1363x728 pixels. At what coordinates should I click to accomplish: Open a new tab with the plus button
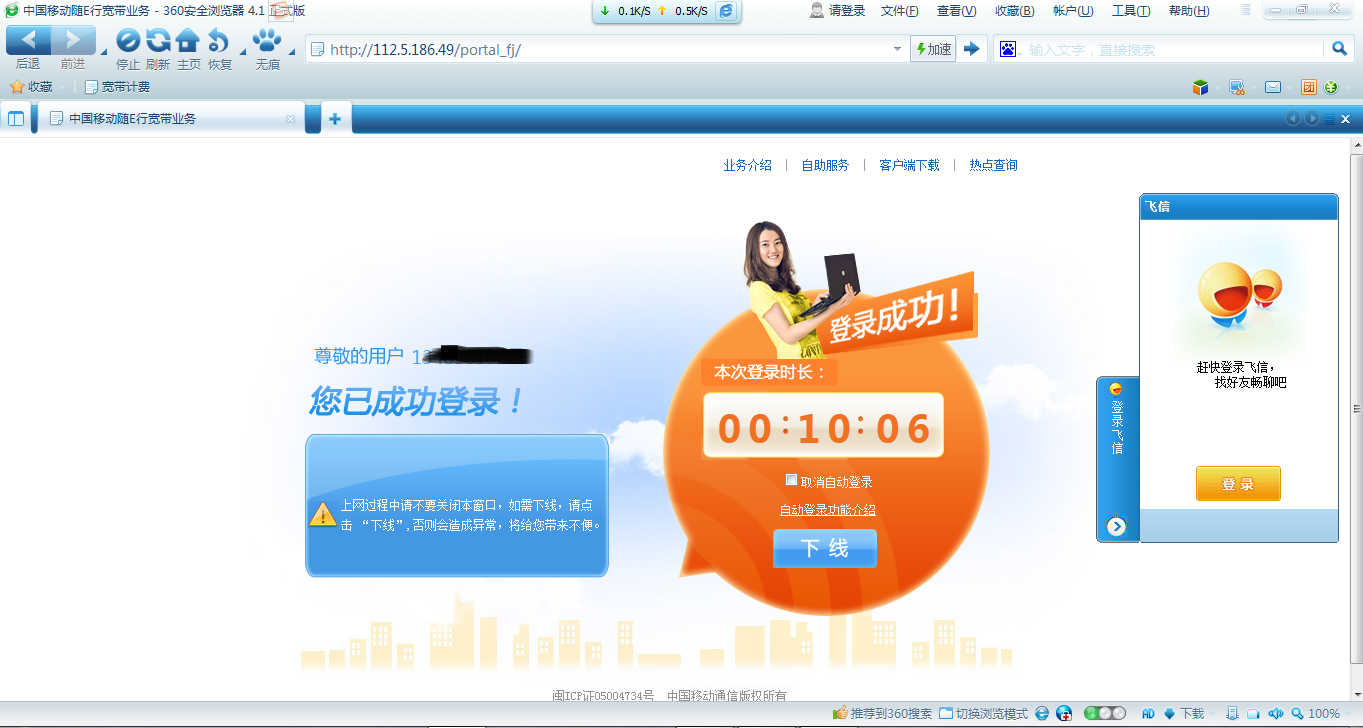335,119
